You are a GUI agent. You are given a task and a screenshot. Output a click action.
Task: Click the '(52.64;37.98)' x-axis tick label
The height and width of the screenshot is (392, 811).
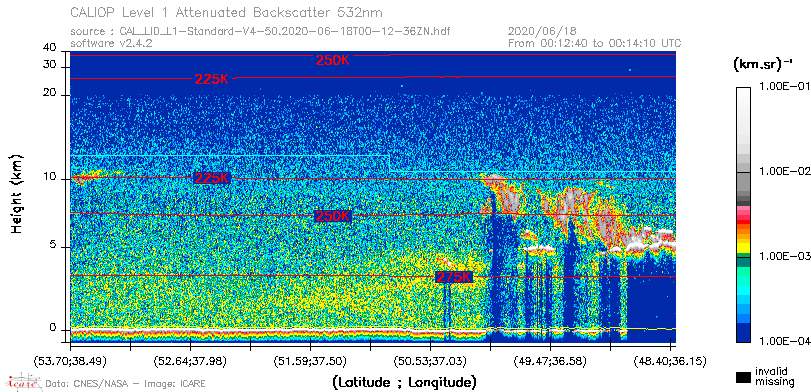coord(191,360)
